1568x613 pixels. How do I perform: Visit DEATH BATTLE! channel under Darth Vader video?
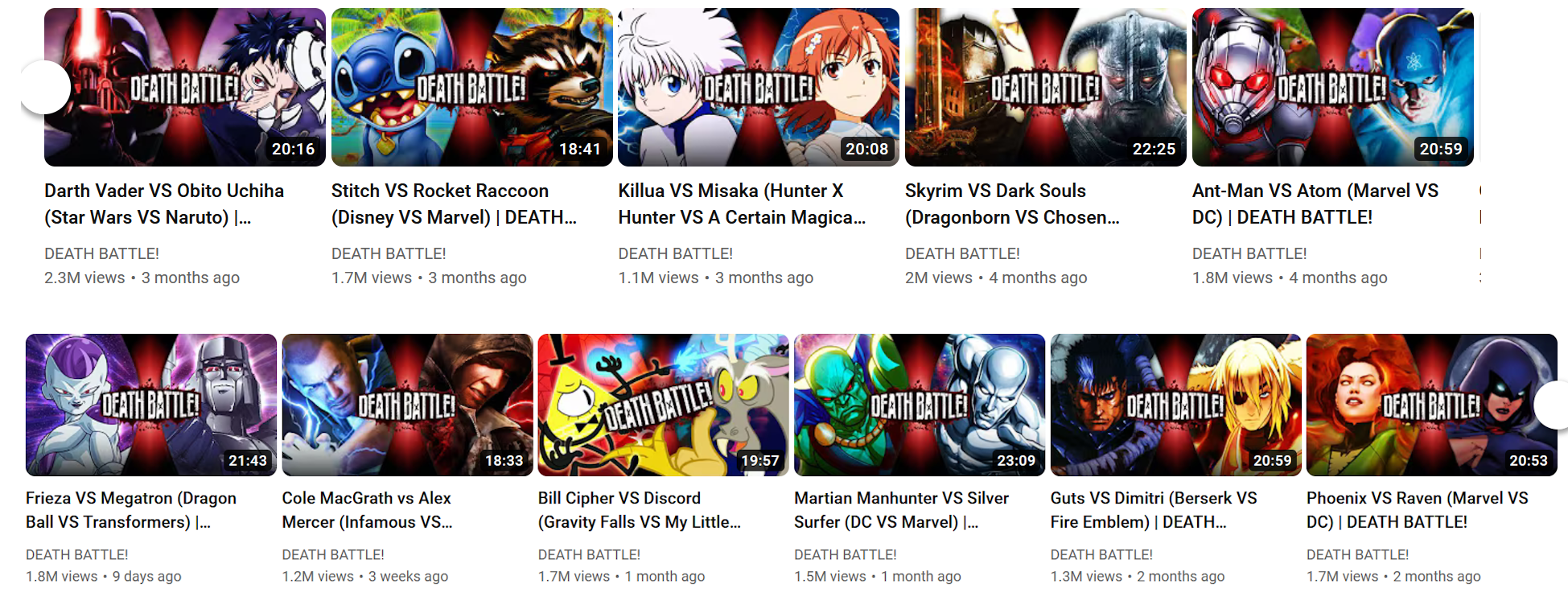(101, 253)
